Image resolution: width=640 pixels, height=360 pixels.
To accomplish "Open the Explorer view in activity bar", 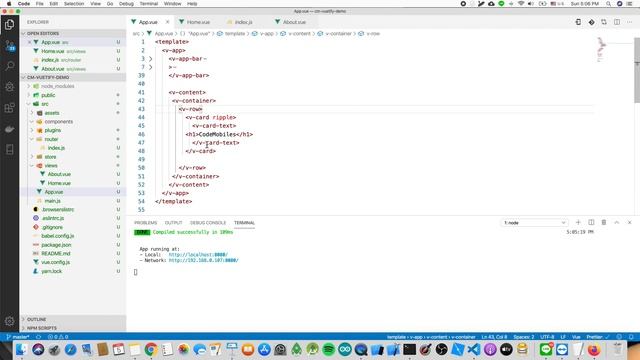I will coord(9,24).
